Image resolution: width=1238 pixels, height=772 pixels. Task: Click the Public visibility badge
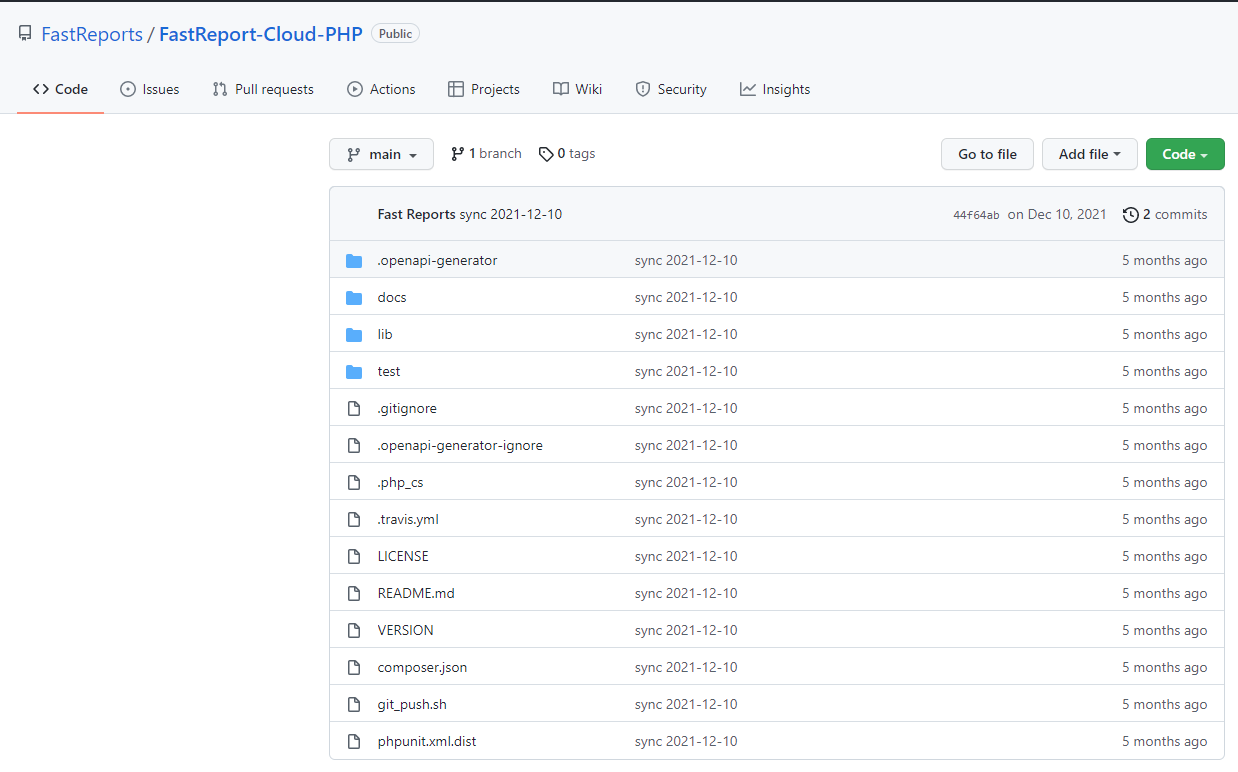(x=395, y=34)
